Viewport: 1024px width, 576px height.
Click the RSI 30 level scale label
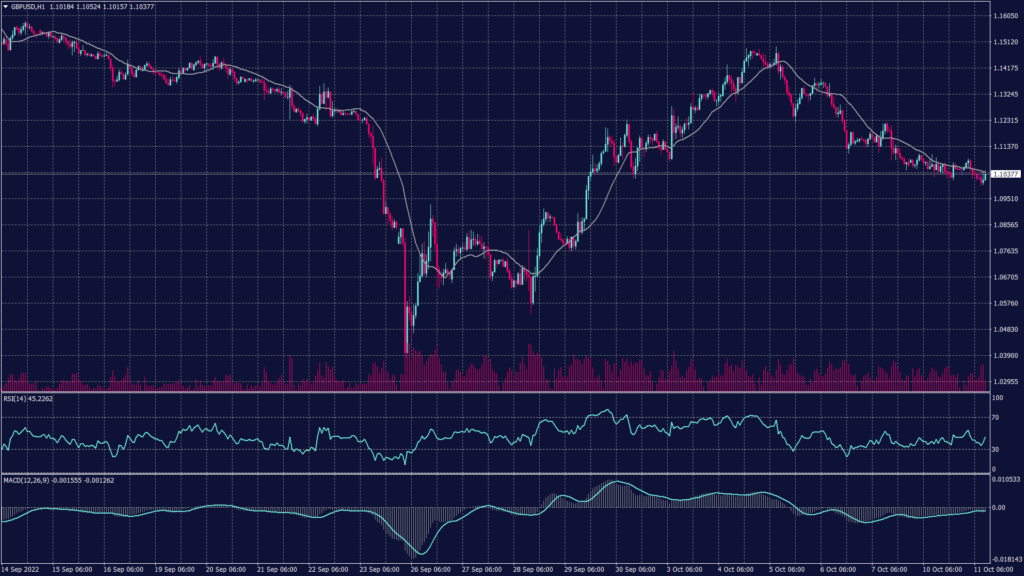(x=997, y=449)
